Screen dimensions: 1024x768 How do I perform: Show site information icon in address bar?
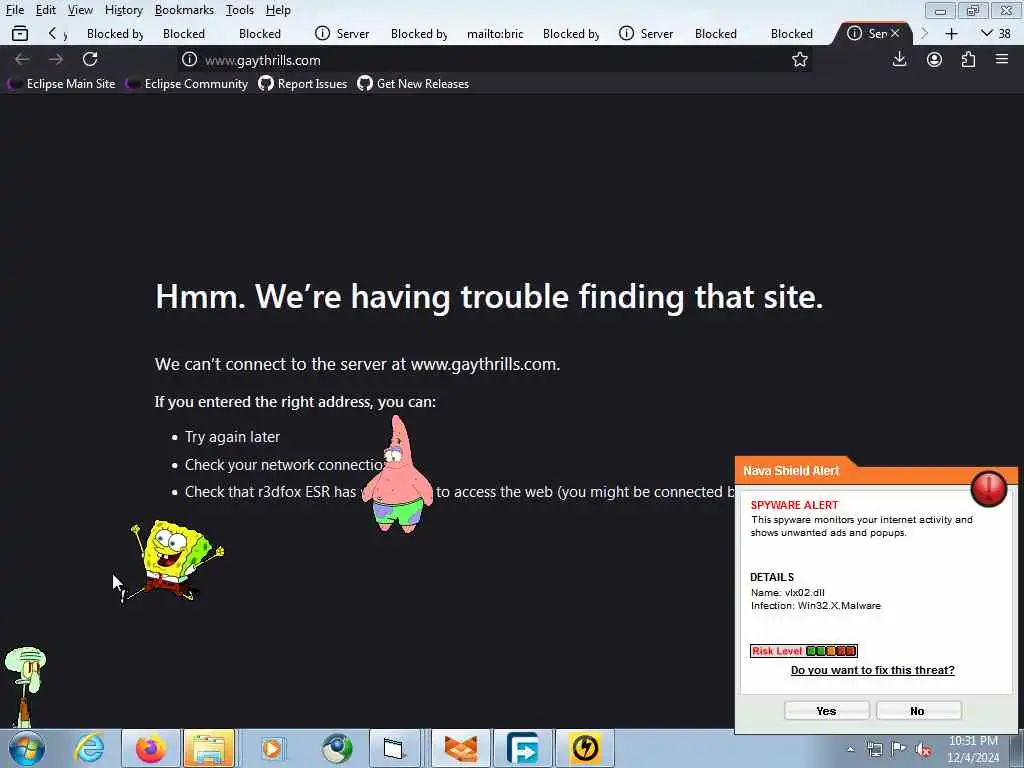click(x=189, y=59)
